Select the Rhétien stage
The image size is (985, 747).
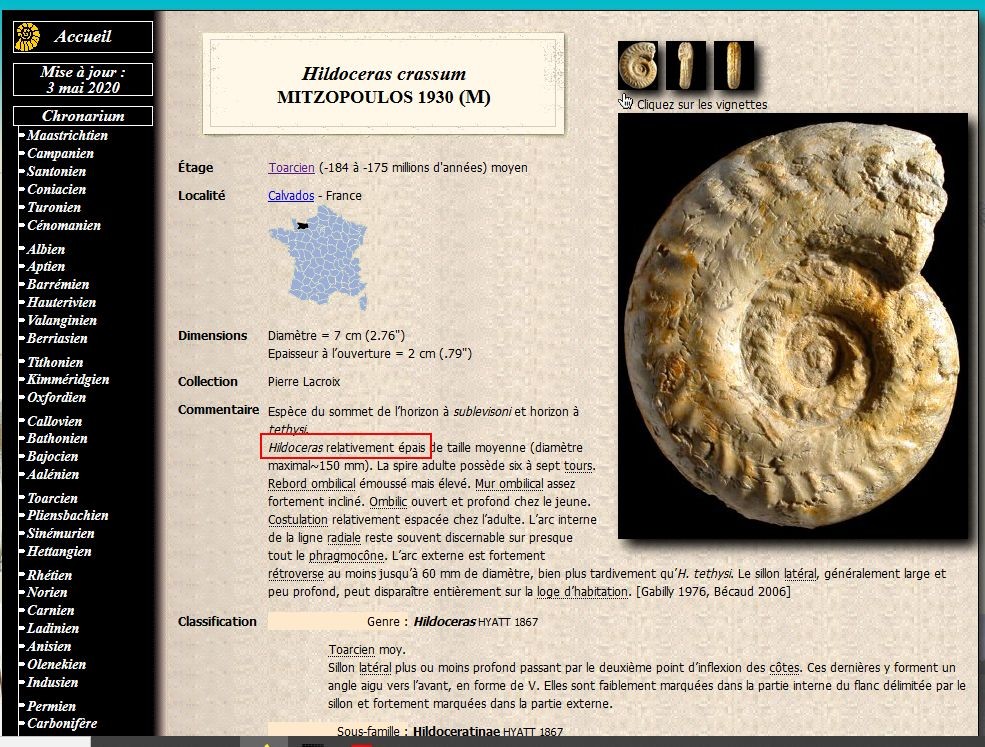pos(50,575)
